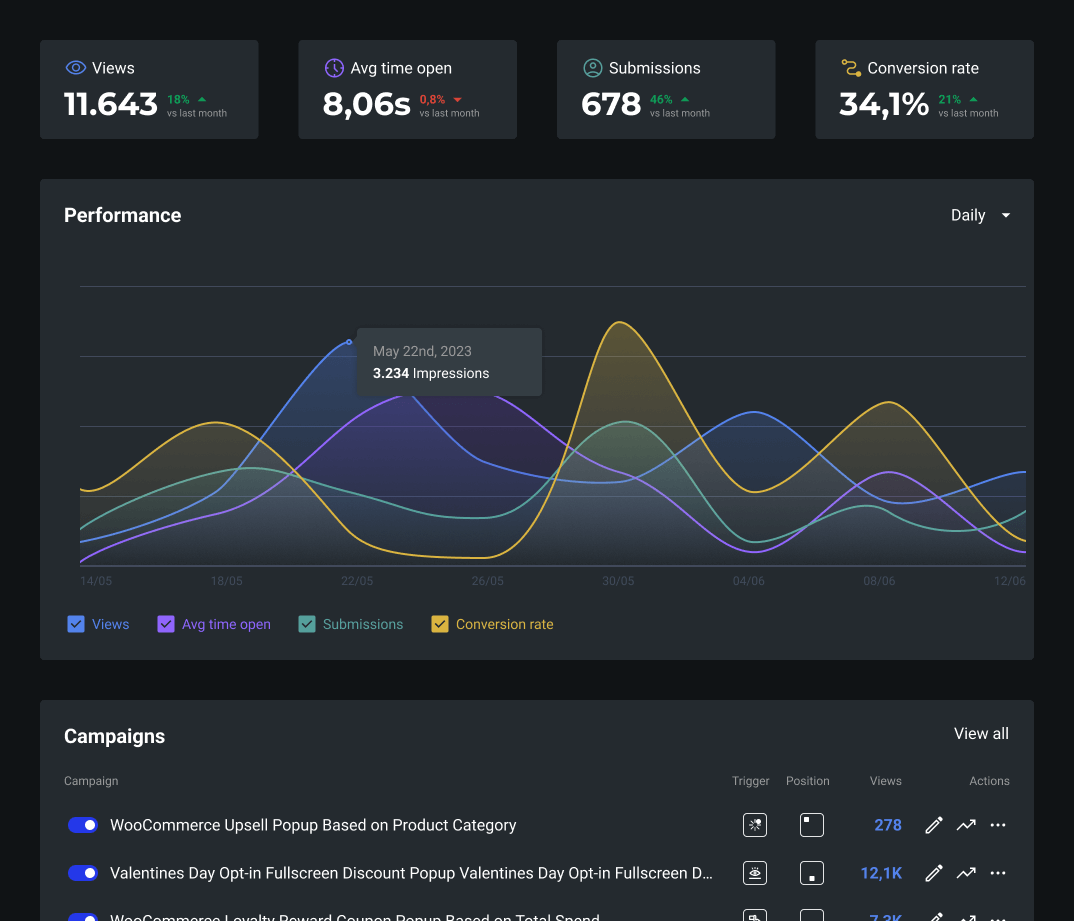
Task: Open the 12,1K views link
Action: click(881, 873)
